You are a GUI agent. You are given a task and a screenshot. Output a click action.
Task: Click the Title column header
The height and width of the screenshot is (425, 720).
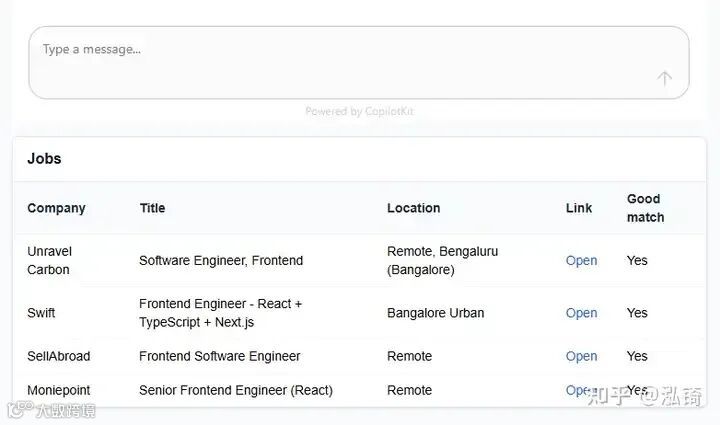coord(152,208)
